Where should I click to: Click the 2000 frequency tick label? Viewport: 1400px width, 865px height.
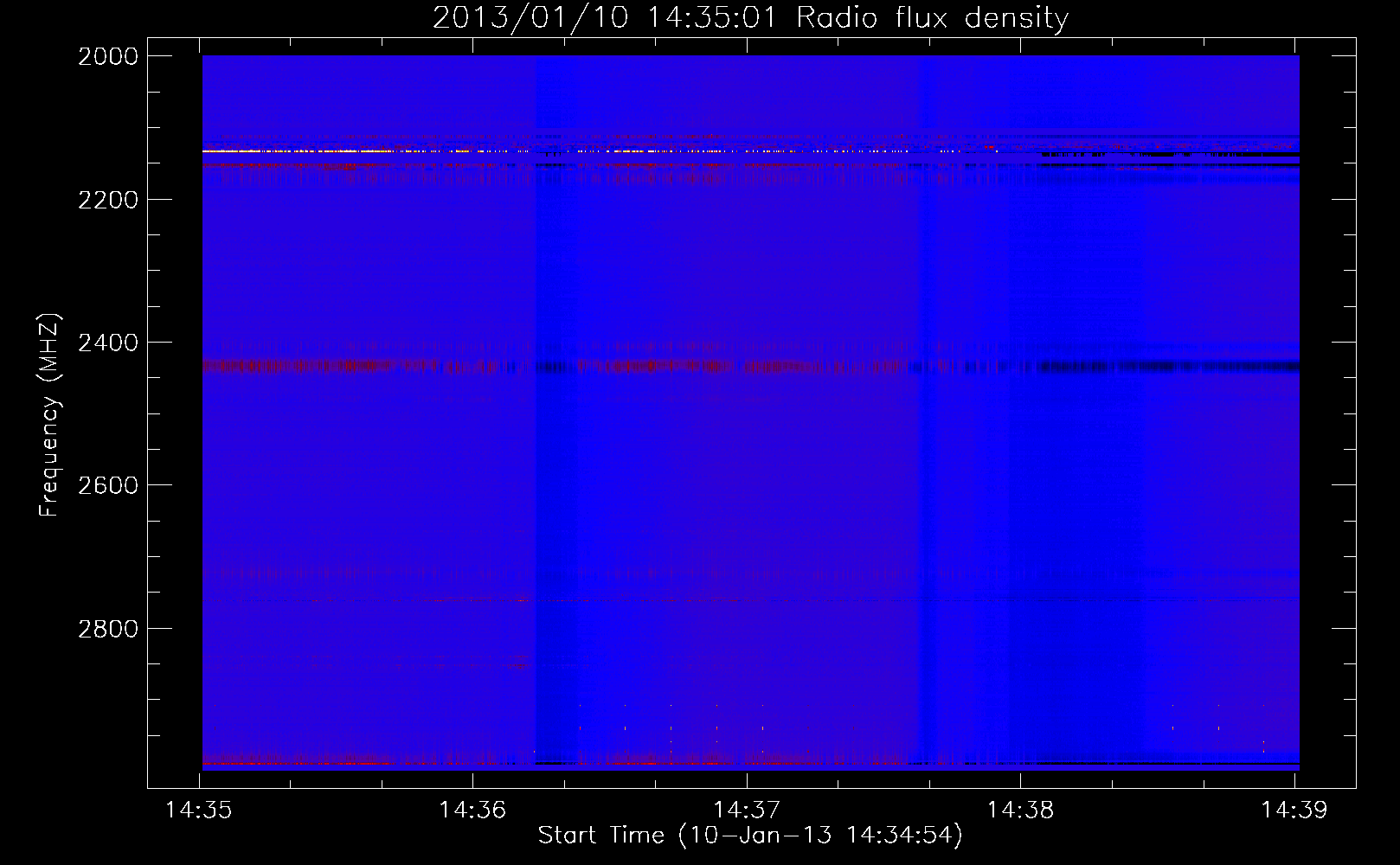coord(108,56)
